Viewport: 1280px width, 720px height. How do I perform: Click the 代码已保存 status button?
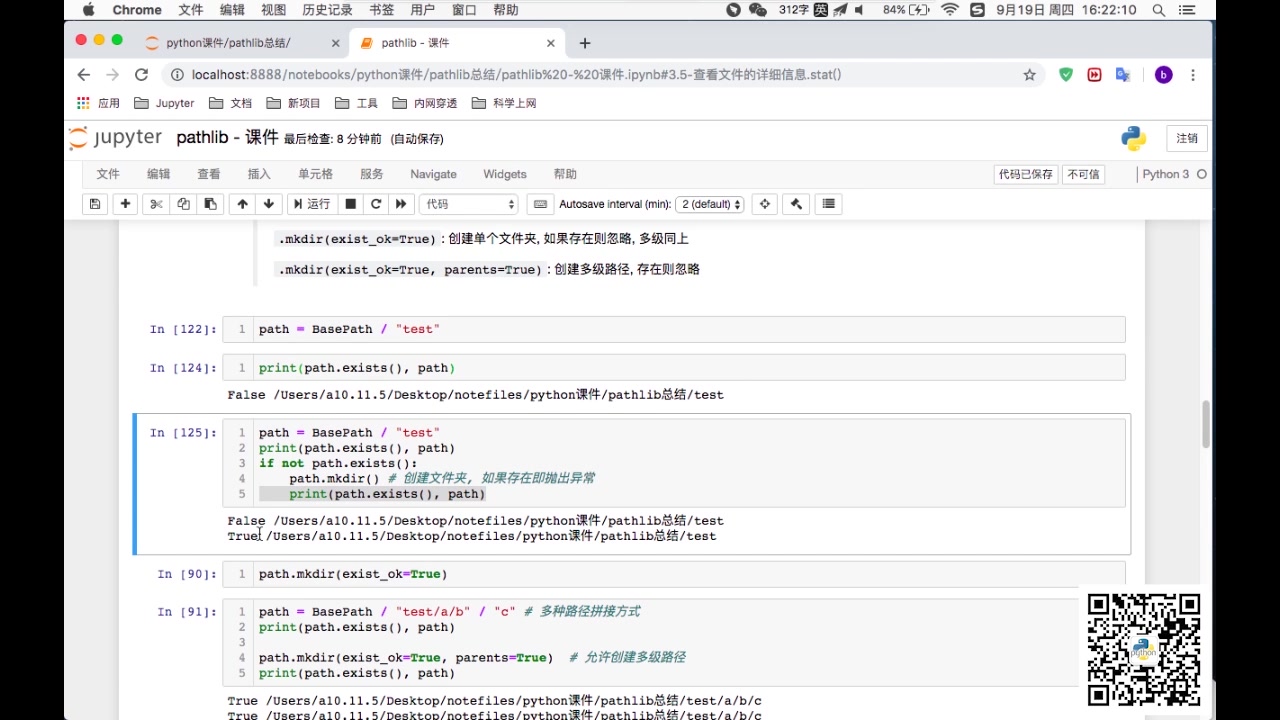coord(1026,174)
